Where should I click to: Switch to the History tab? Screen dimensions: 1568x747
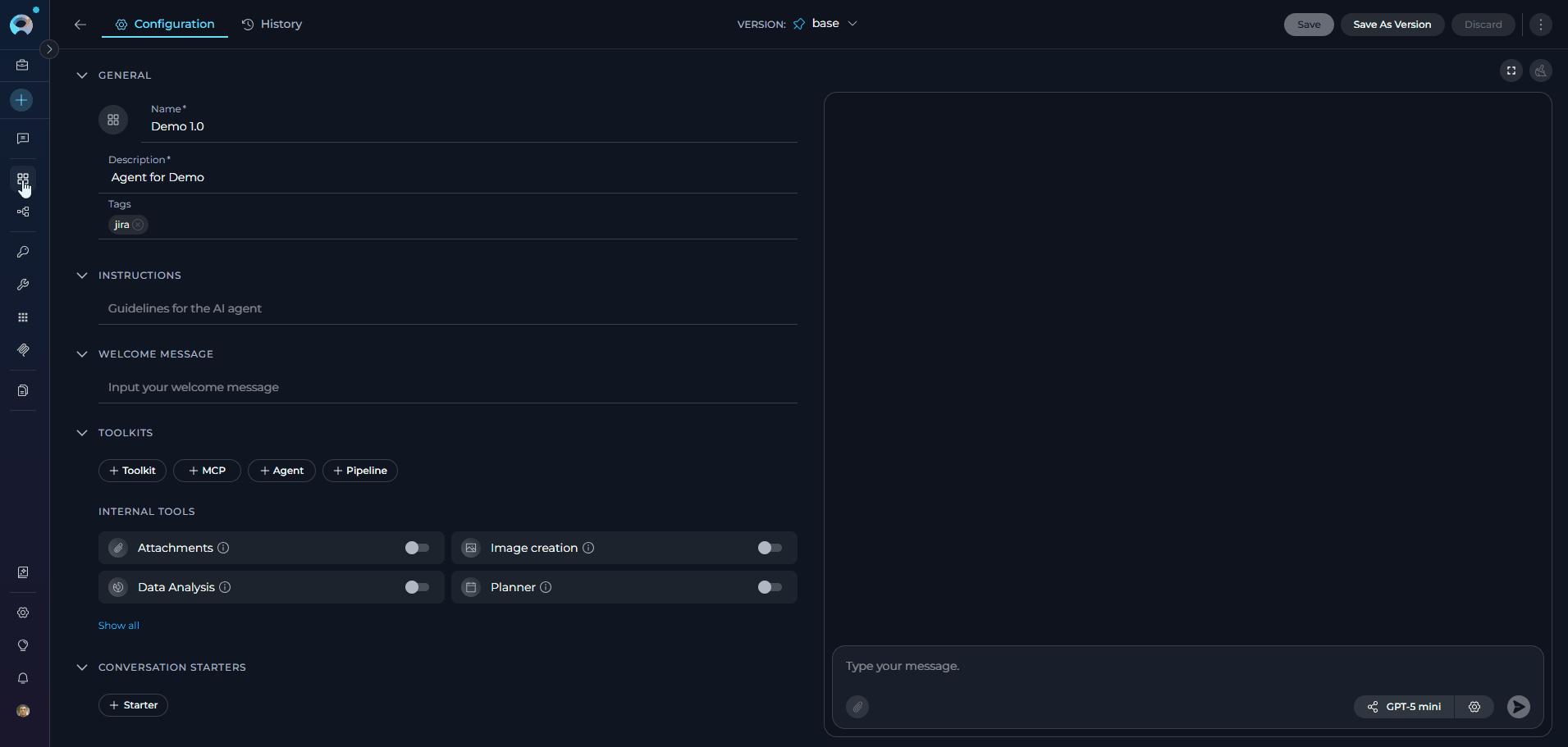point(272,25)
